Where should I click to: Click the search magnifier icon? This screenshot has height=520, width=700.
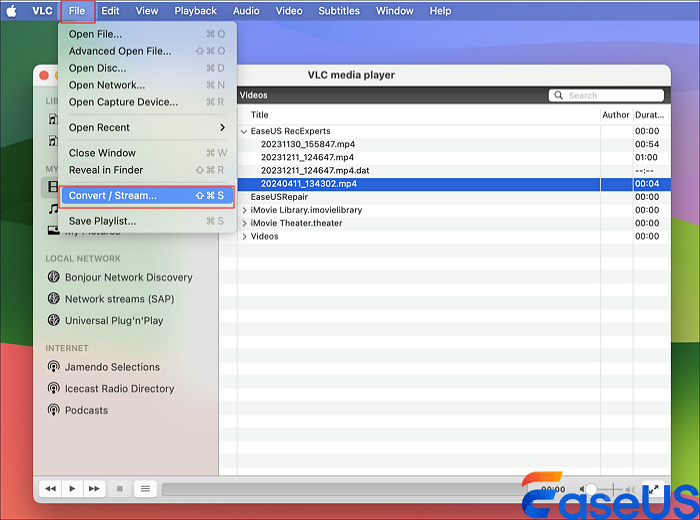point(558,95)
